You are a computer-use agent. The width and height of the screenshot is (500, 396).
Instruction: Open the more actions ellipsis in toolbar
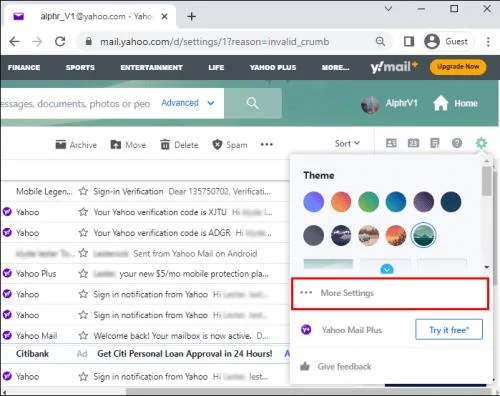(267, 144)
